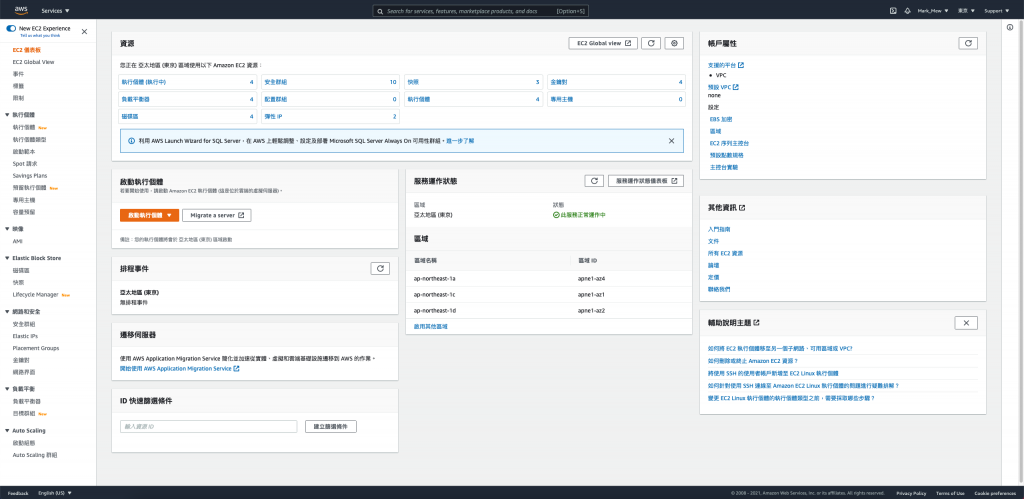1024x499 pixels.
Task: Open the 預設 VPC link
Action: click(723, 87)
